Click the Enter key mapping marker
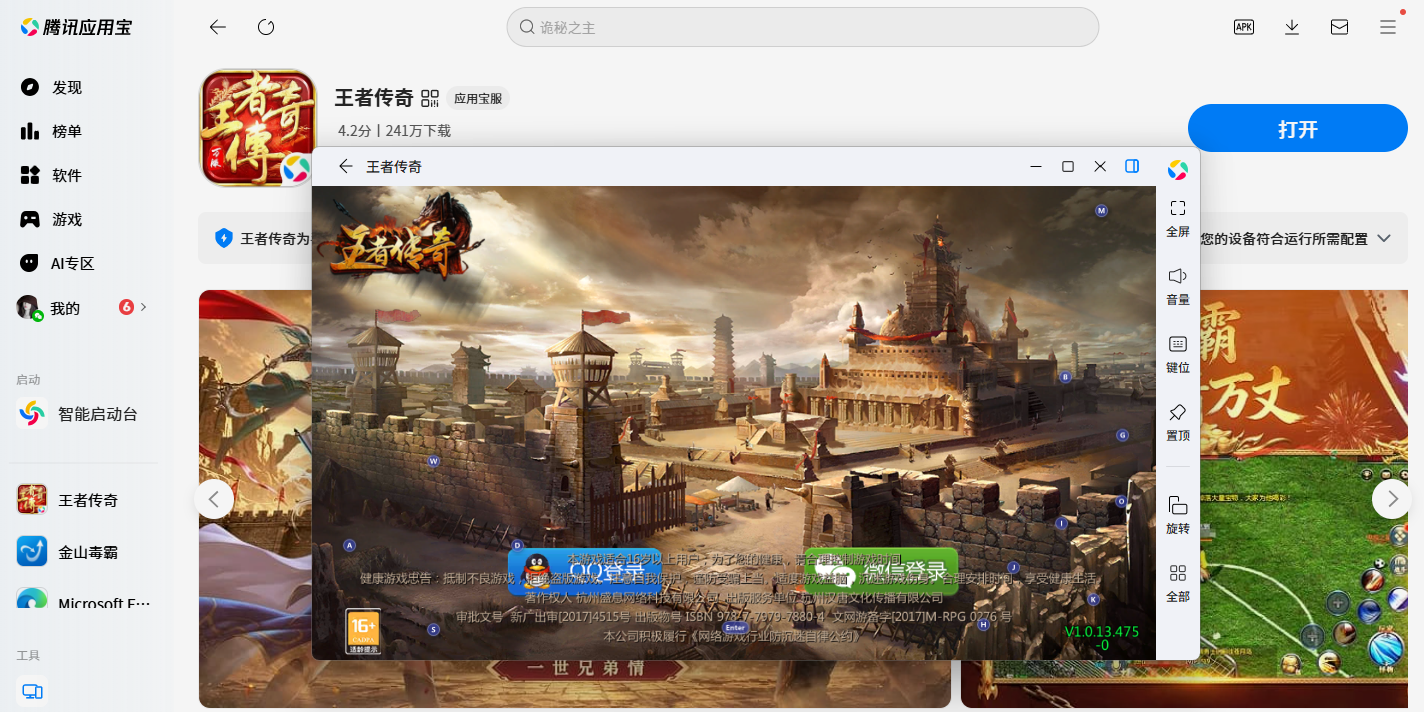The image size is (1424, 712). pyautogui.click(x=735, y=627)
